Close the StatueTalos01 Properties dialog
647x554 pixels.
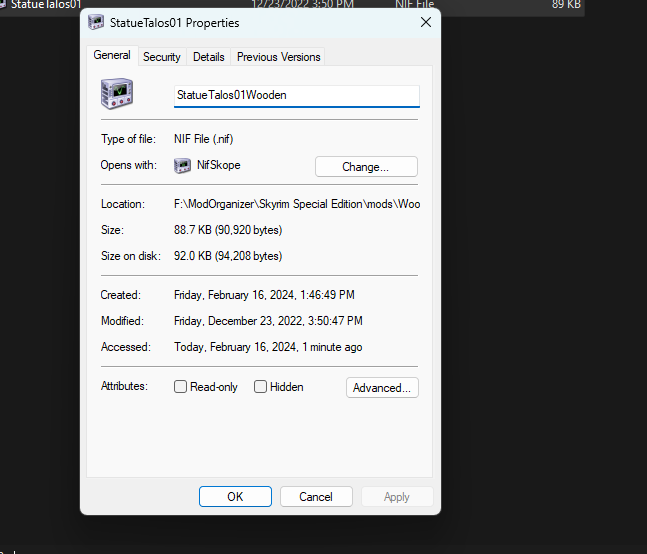click(426, 22)
